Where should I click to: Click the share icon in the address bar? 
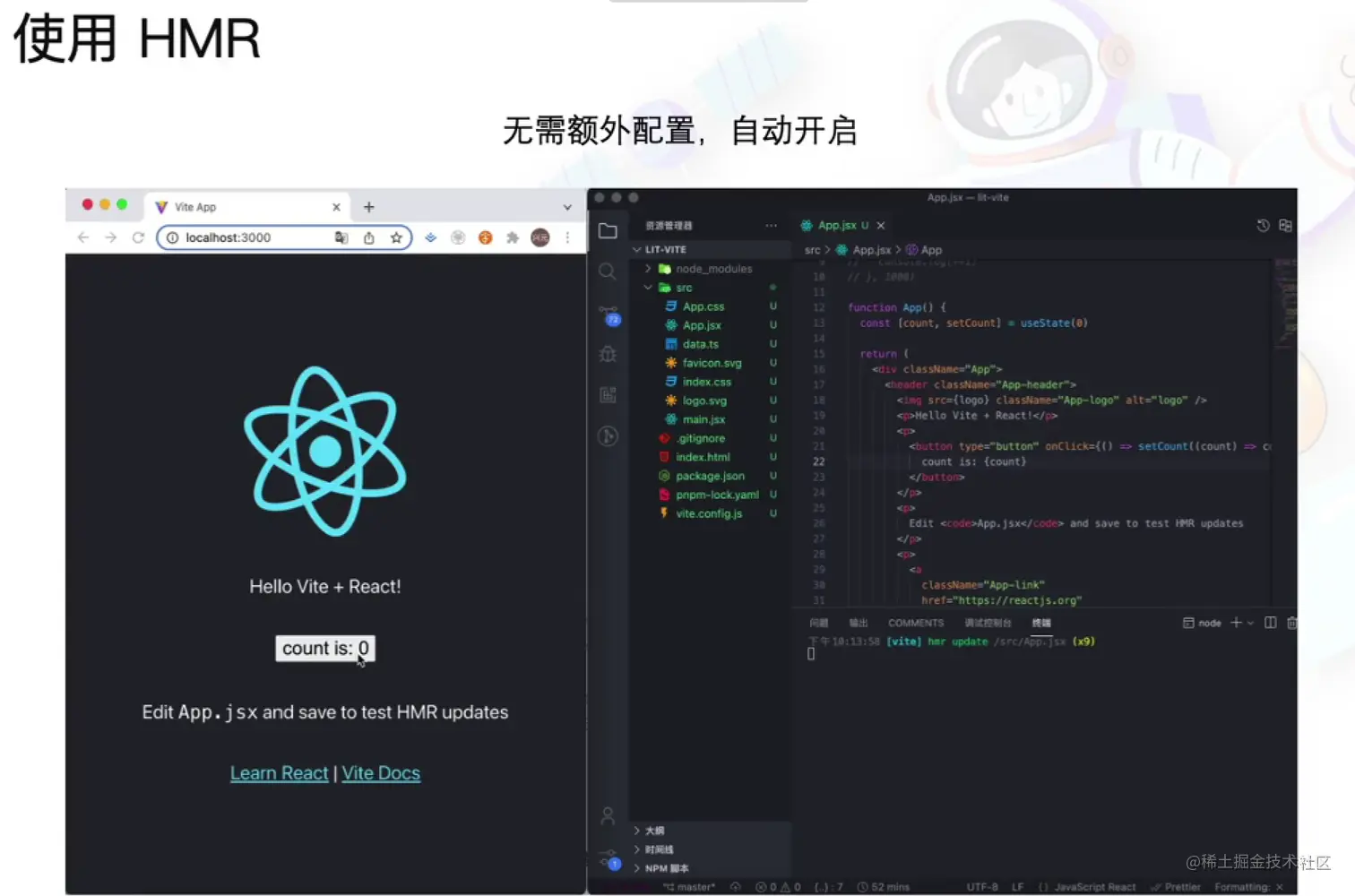pyautogui.click(x=368, y=237)
